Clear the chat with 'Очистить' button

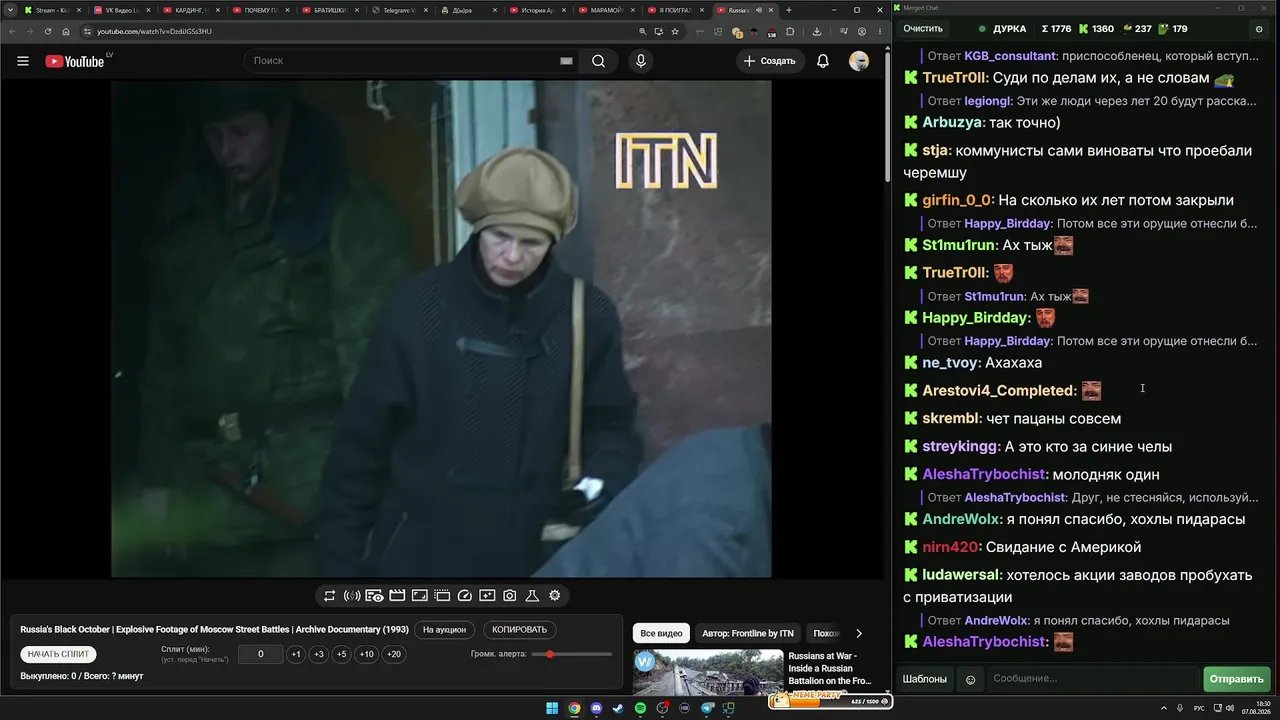pyautogui.click(x=923, y=29)
